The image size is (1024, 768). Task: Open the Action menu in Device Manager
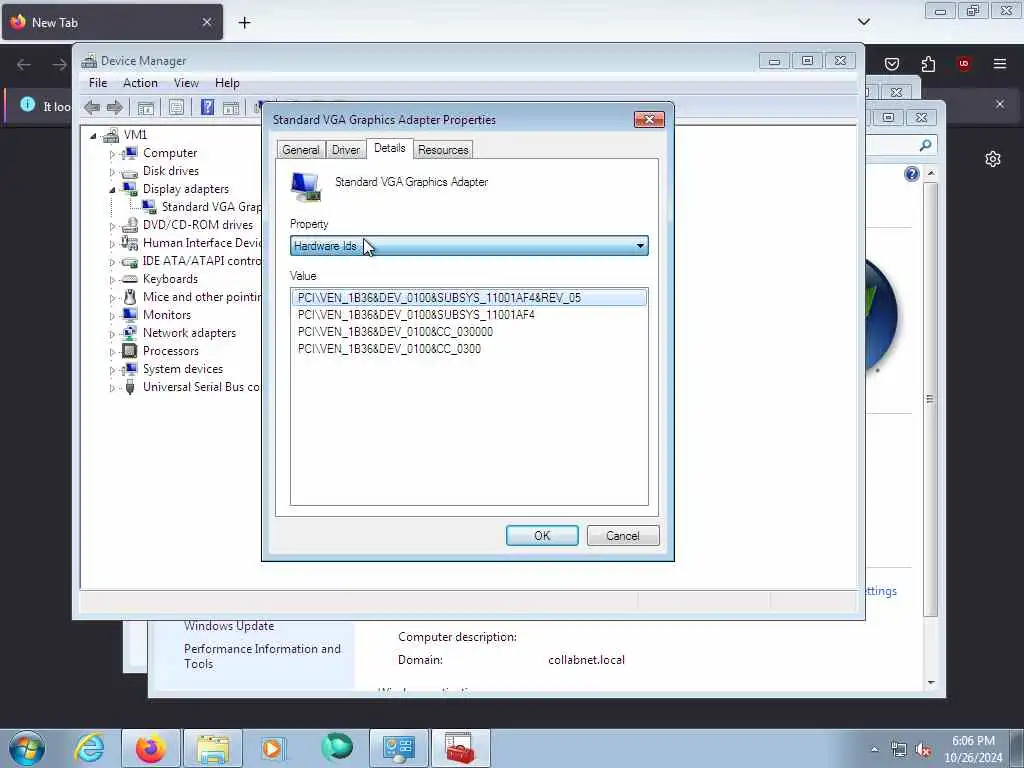click(x=140, y=83)
